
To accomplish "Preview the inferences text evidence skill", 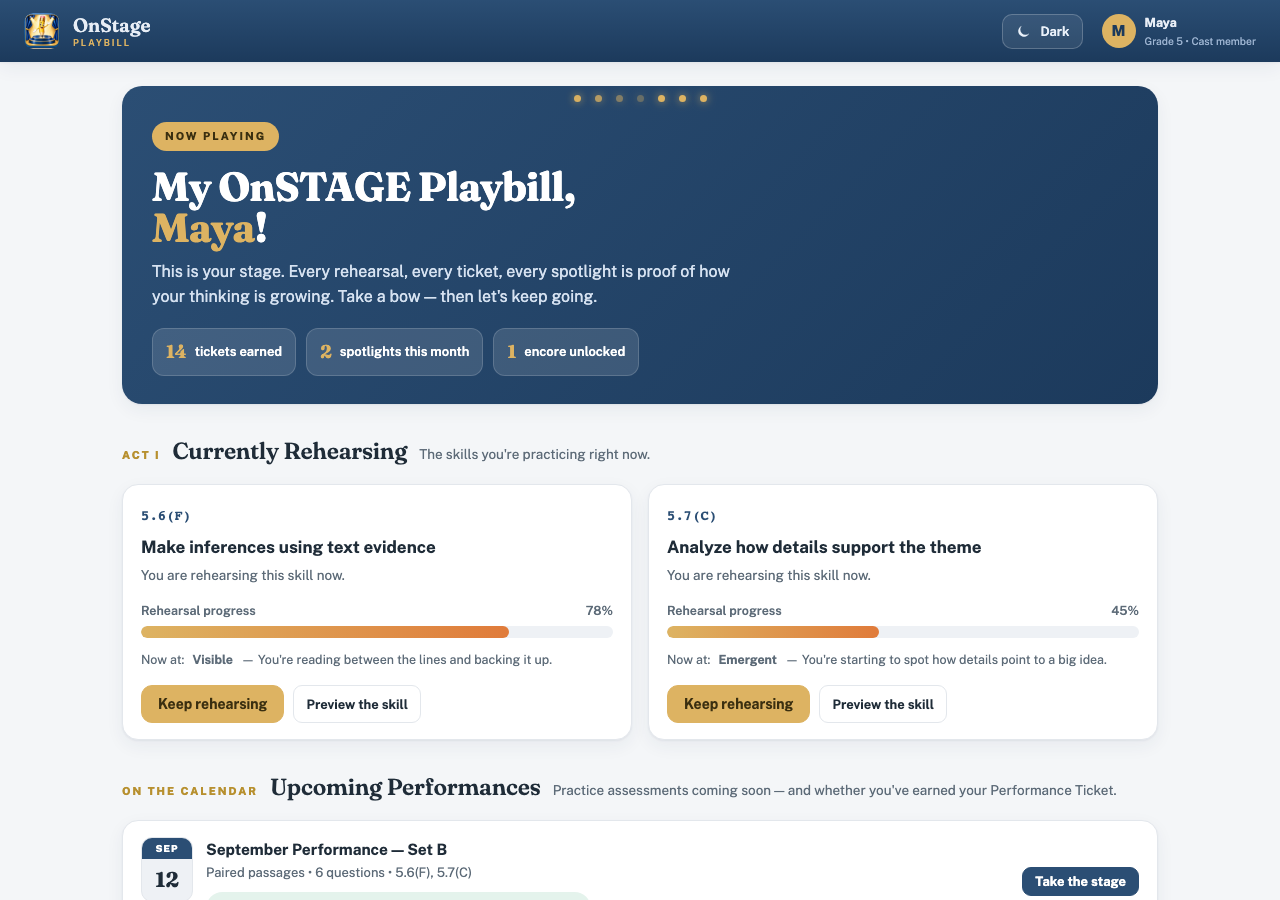I will point(357,704).
